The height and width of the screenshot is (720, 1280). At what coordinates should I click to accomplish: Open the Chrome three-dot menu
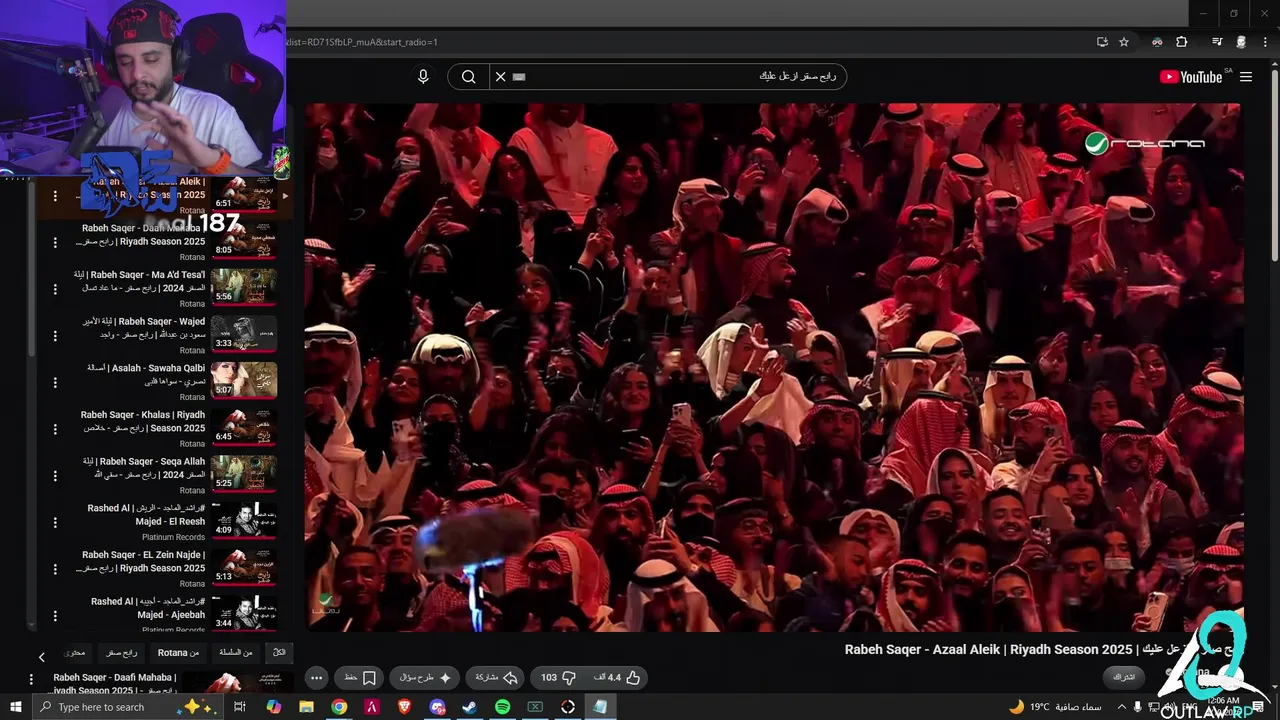pos(1265,42)
